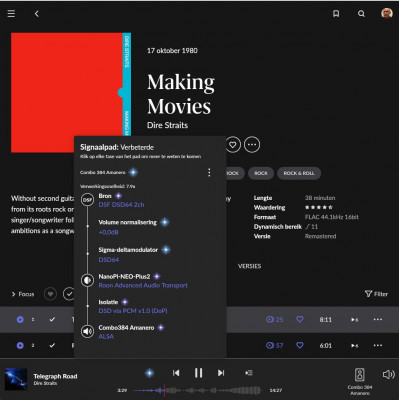The width and height of the screenshot is (399, 400).
Task: Click signal path star in playback bar
Action: click(149, 373)
